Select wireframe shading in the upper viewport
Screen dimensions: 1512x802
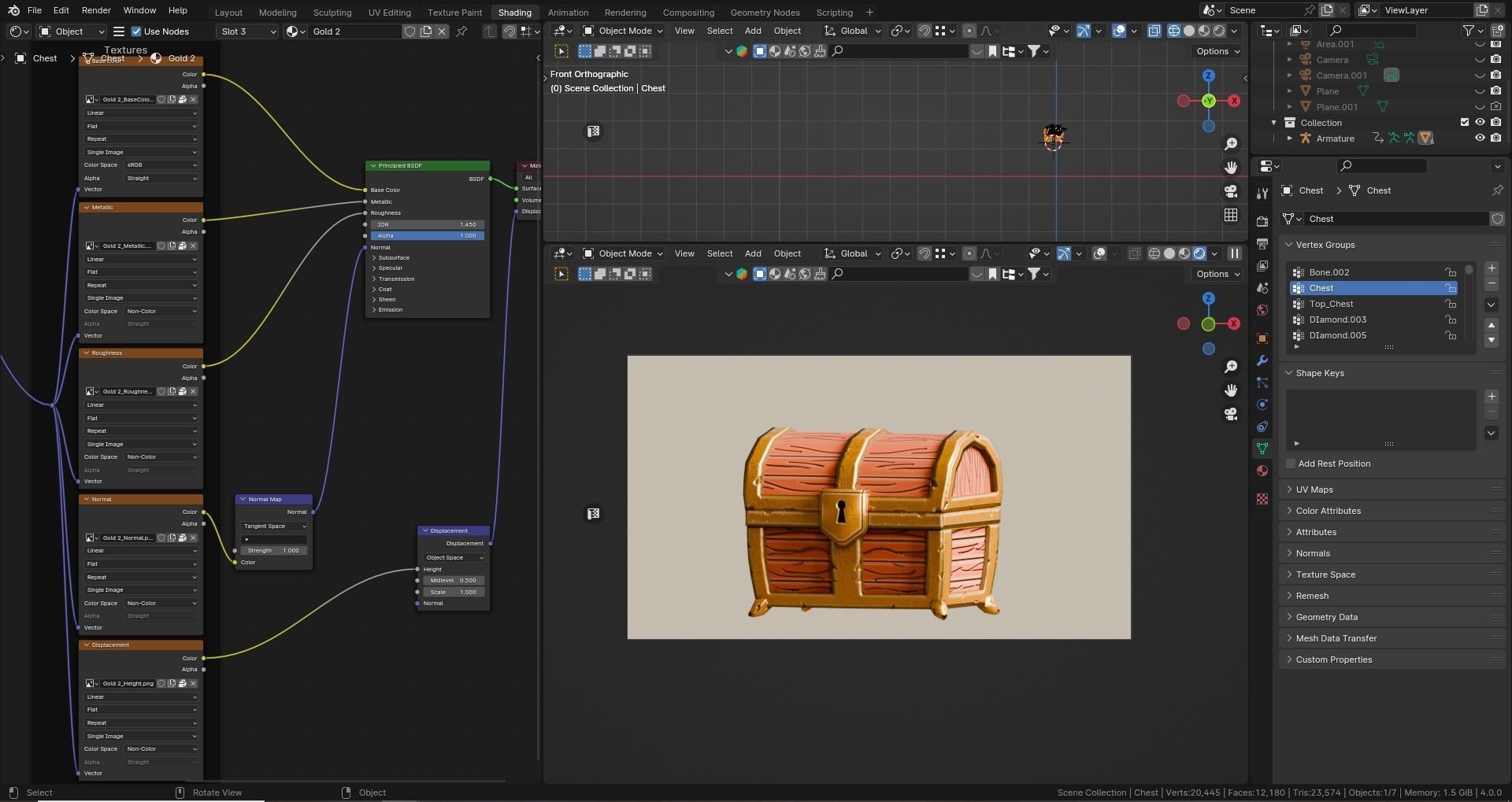click(1174, 31)
